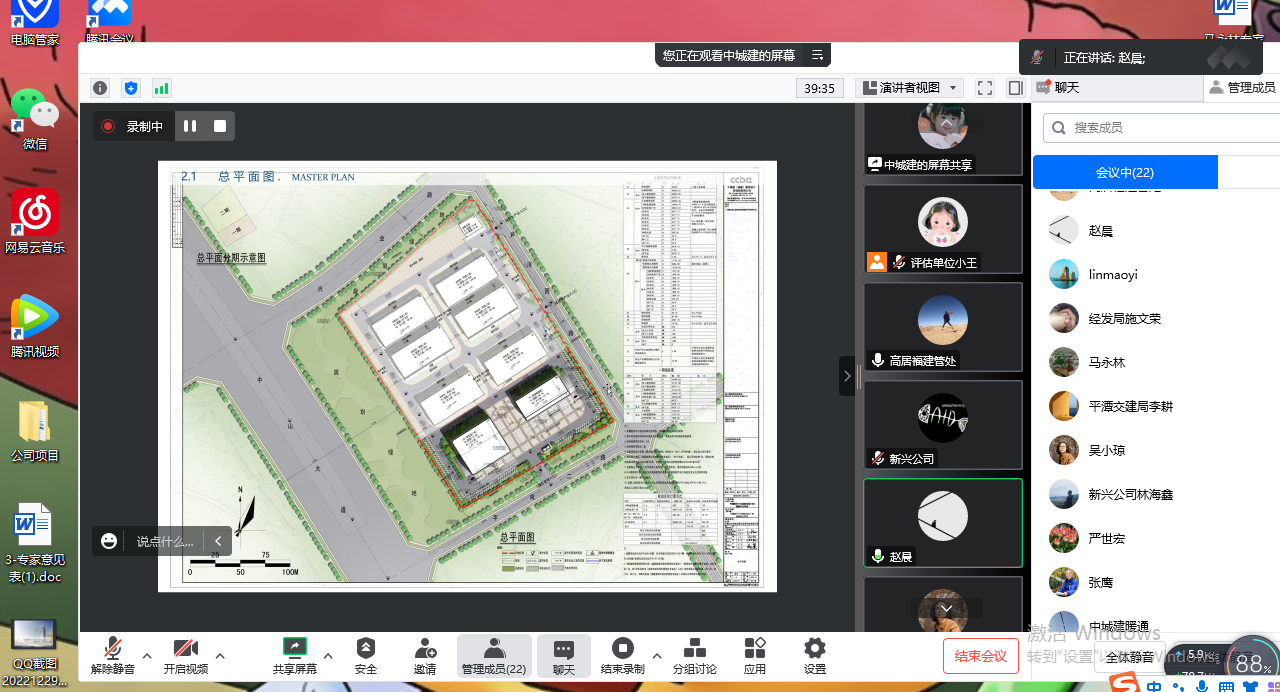This screenshot has width=1280, height=692.
Task: Open 设置 settings gear in meeting toolbar
Action: [x=815, y=655]
